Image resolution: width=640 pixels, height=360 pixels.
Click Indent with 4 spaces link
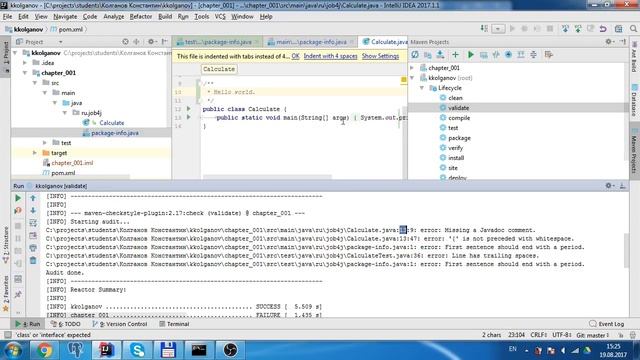click(x=330, y=56)
